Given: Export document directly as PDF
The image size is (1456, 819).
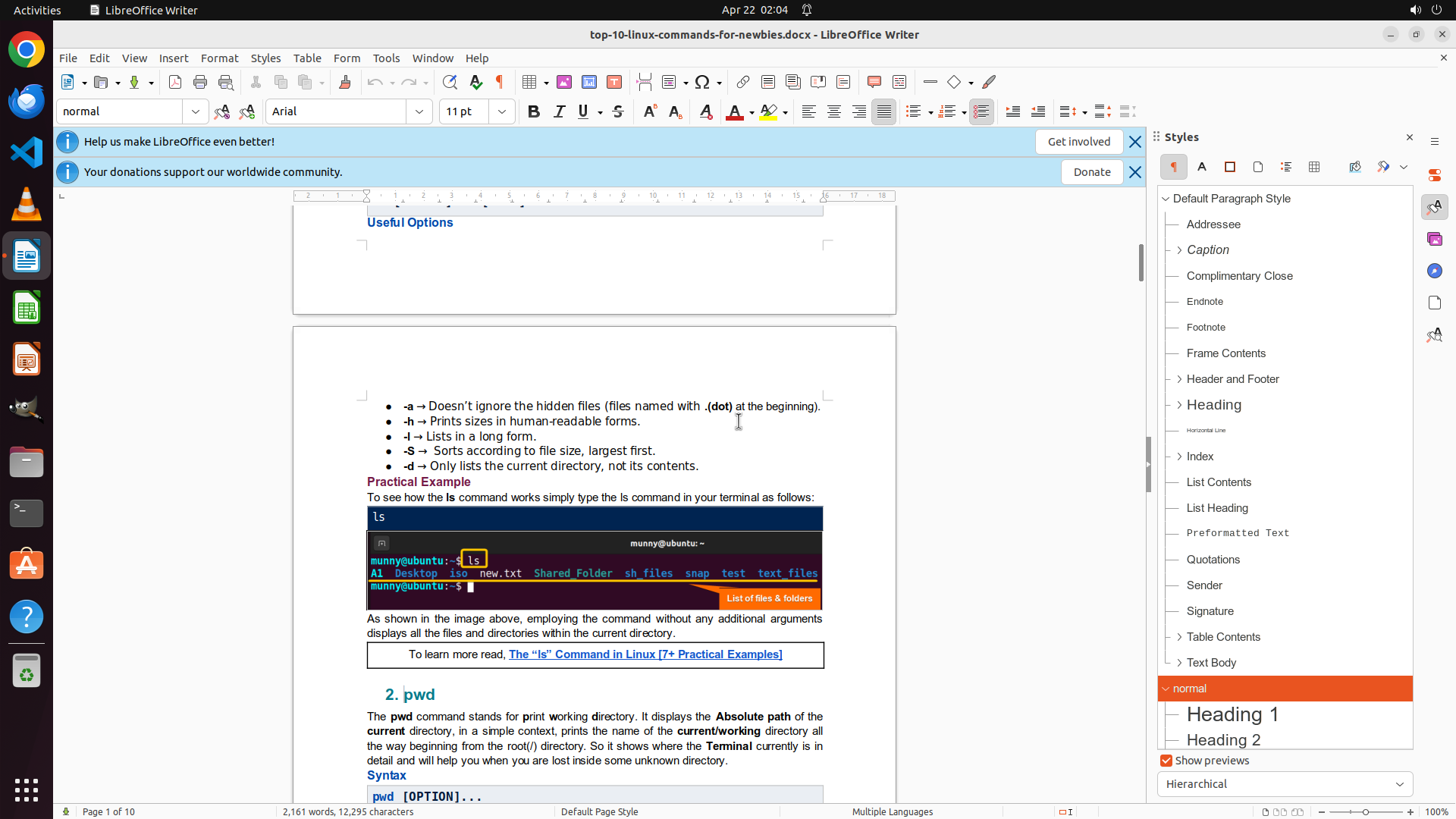Looking at the screenshot, I should click(x=175, y=82).
